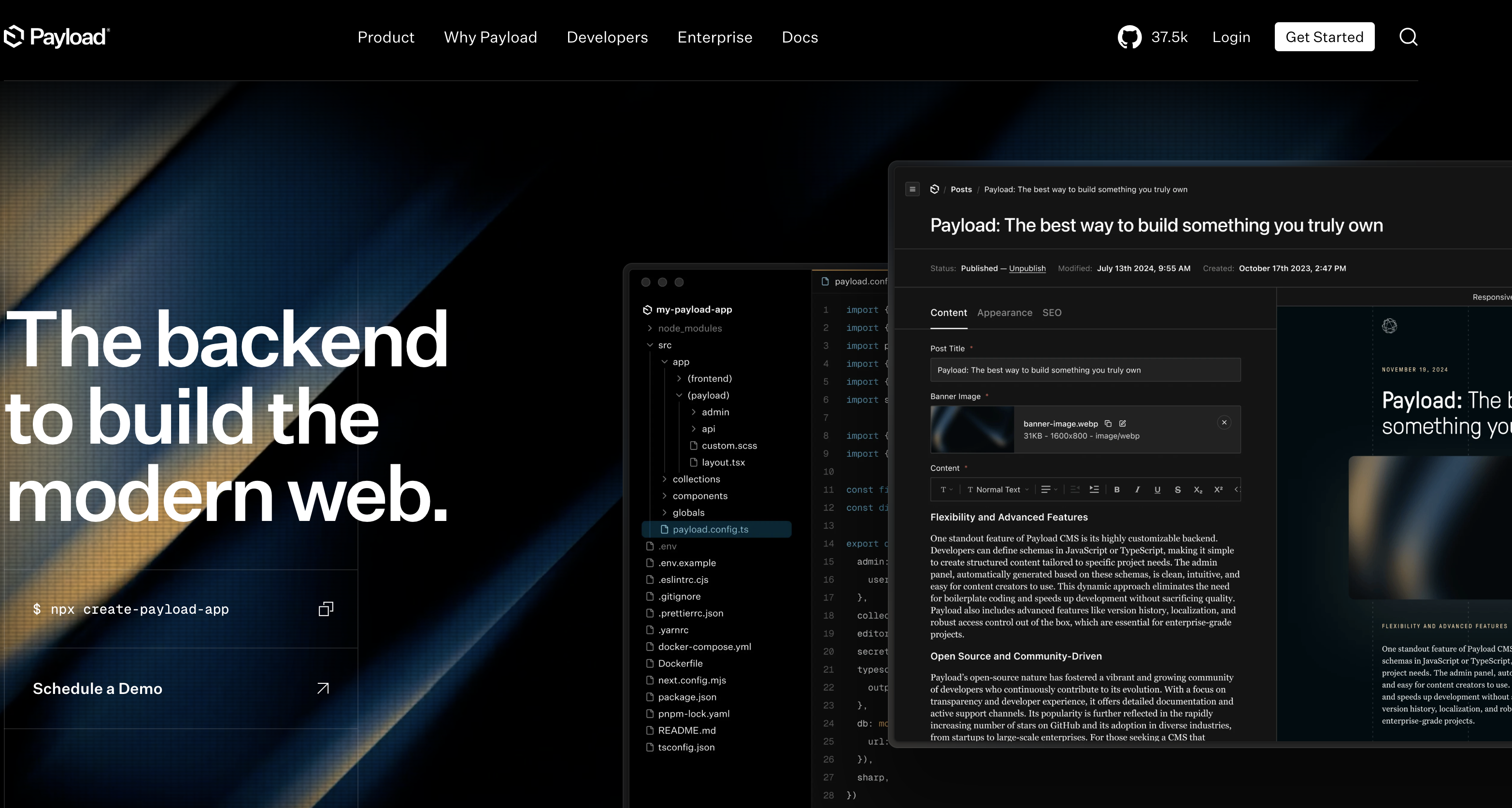Click the decrease indent button

(1075, 490)
